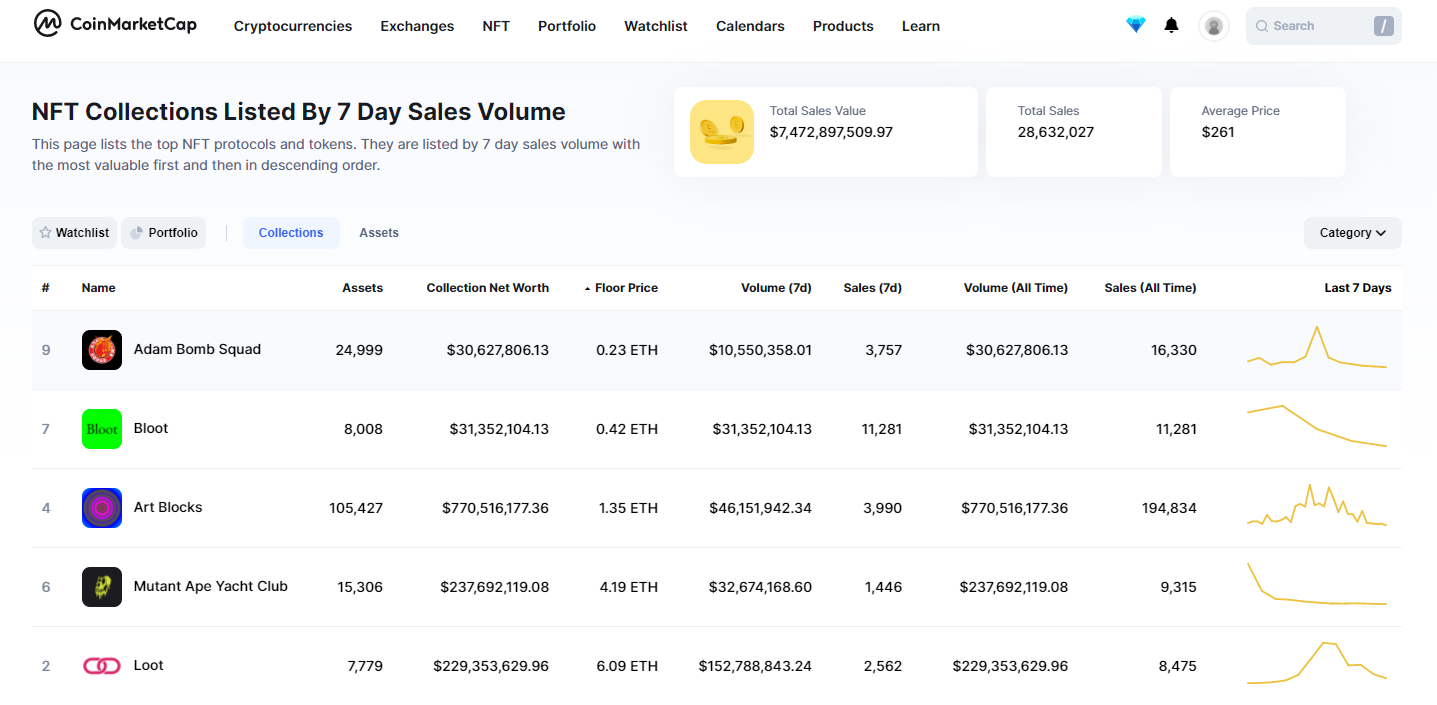Sort by Sales (7d) column
This screenshot has width=1437, height=705.
pos(873,288)
